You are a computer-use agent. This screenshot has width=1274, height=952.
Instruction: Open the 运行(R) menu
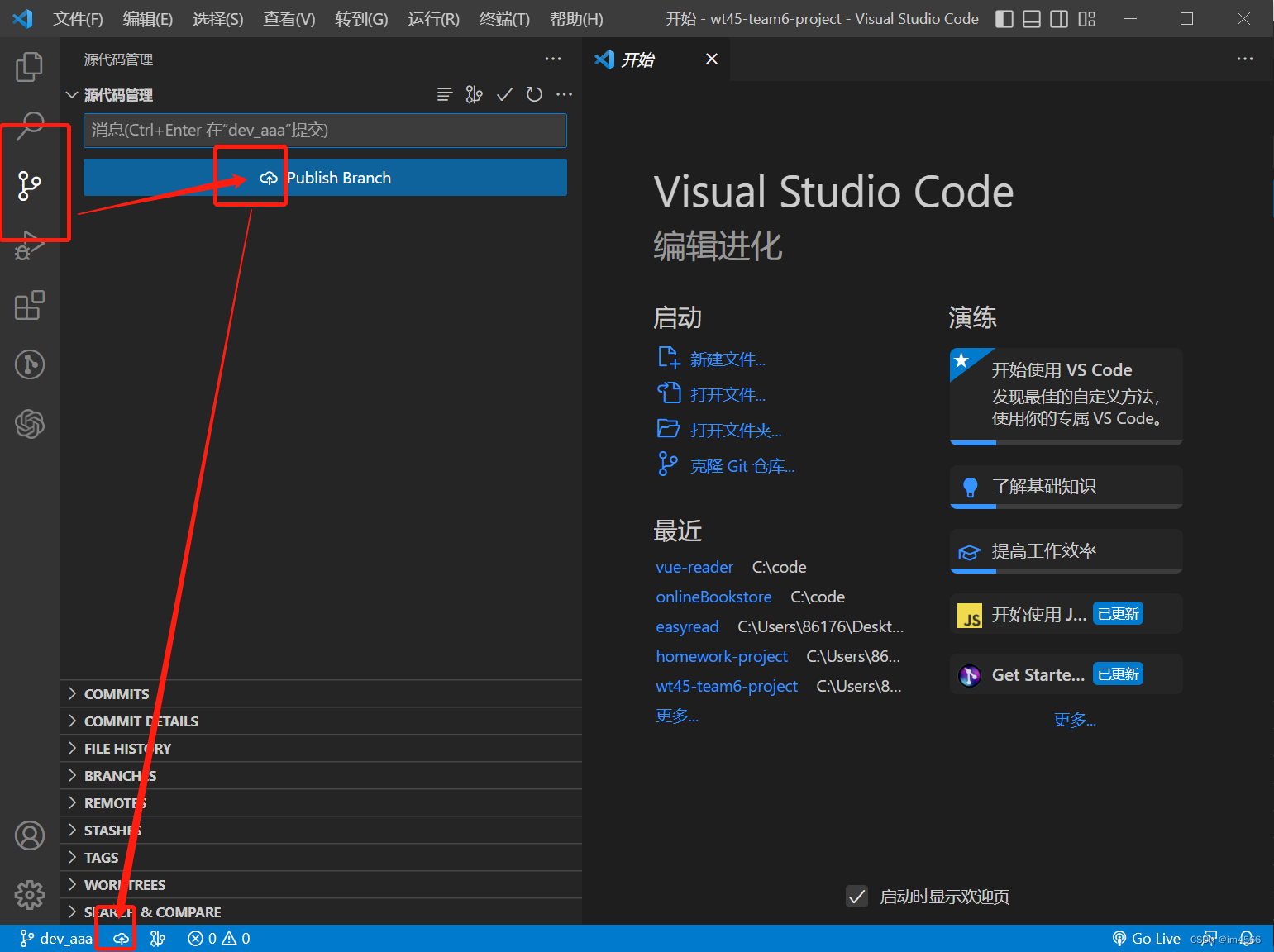[x=433, y=19]
